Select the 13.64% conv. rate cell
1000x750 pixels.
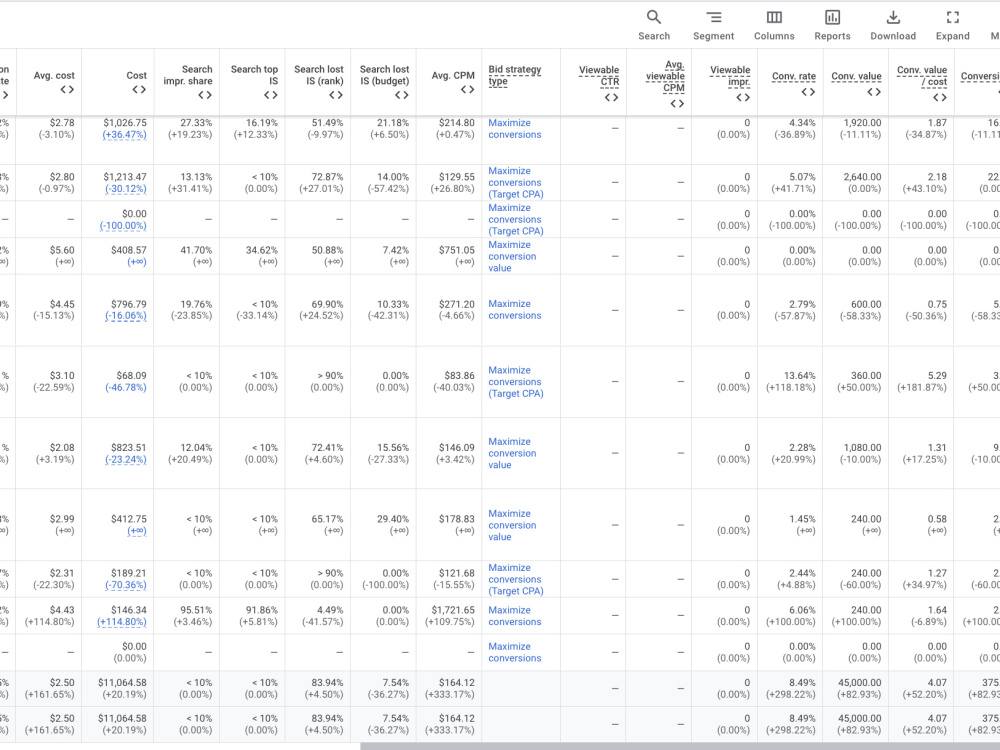point(790,382)
